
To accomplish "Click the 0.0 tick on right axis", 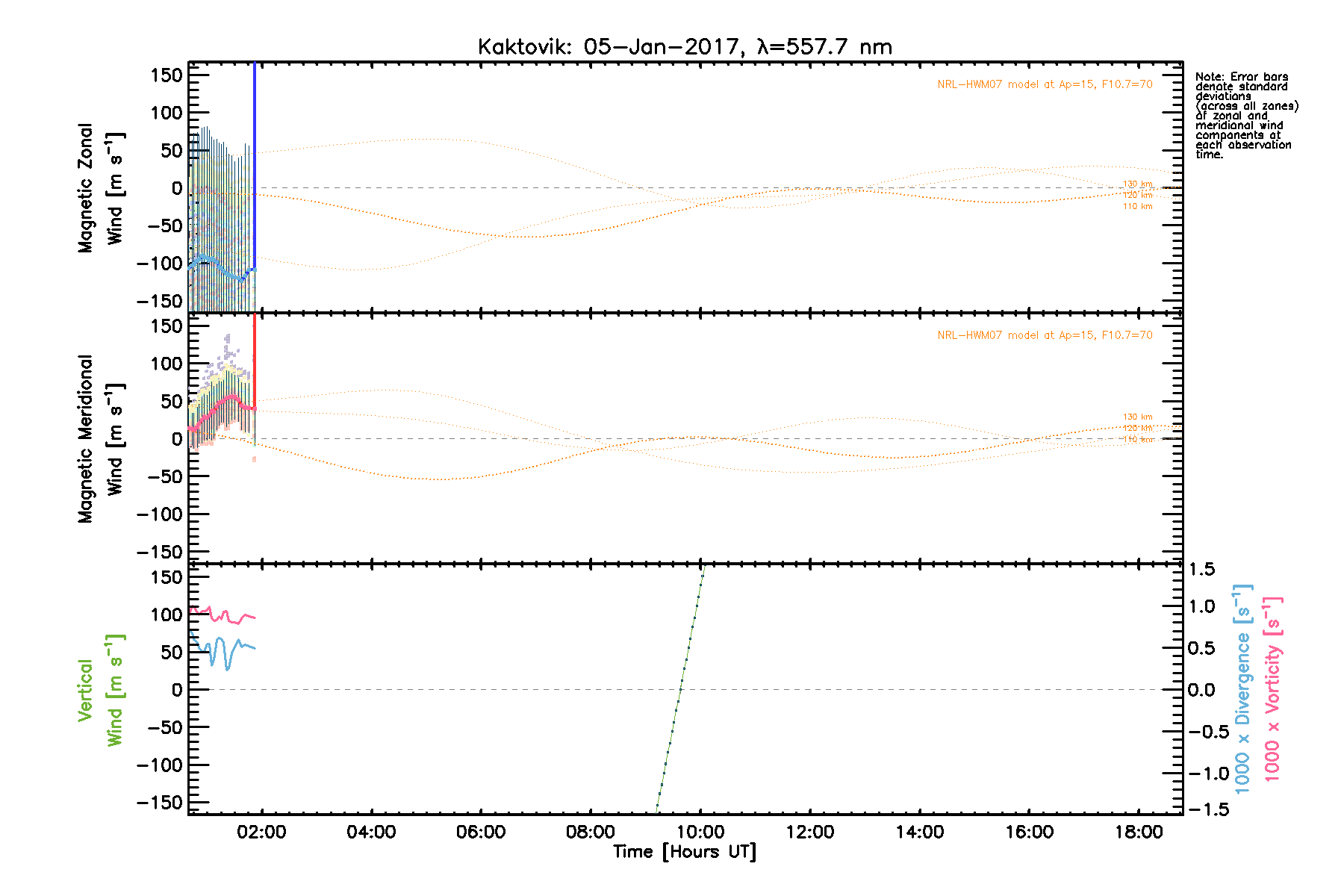I will [x=1203, y=690].
